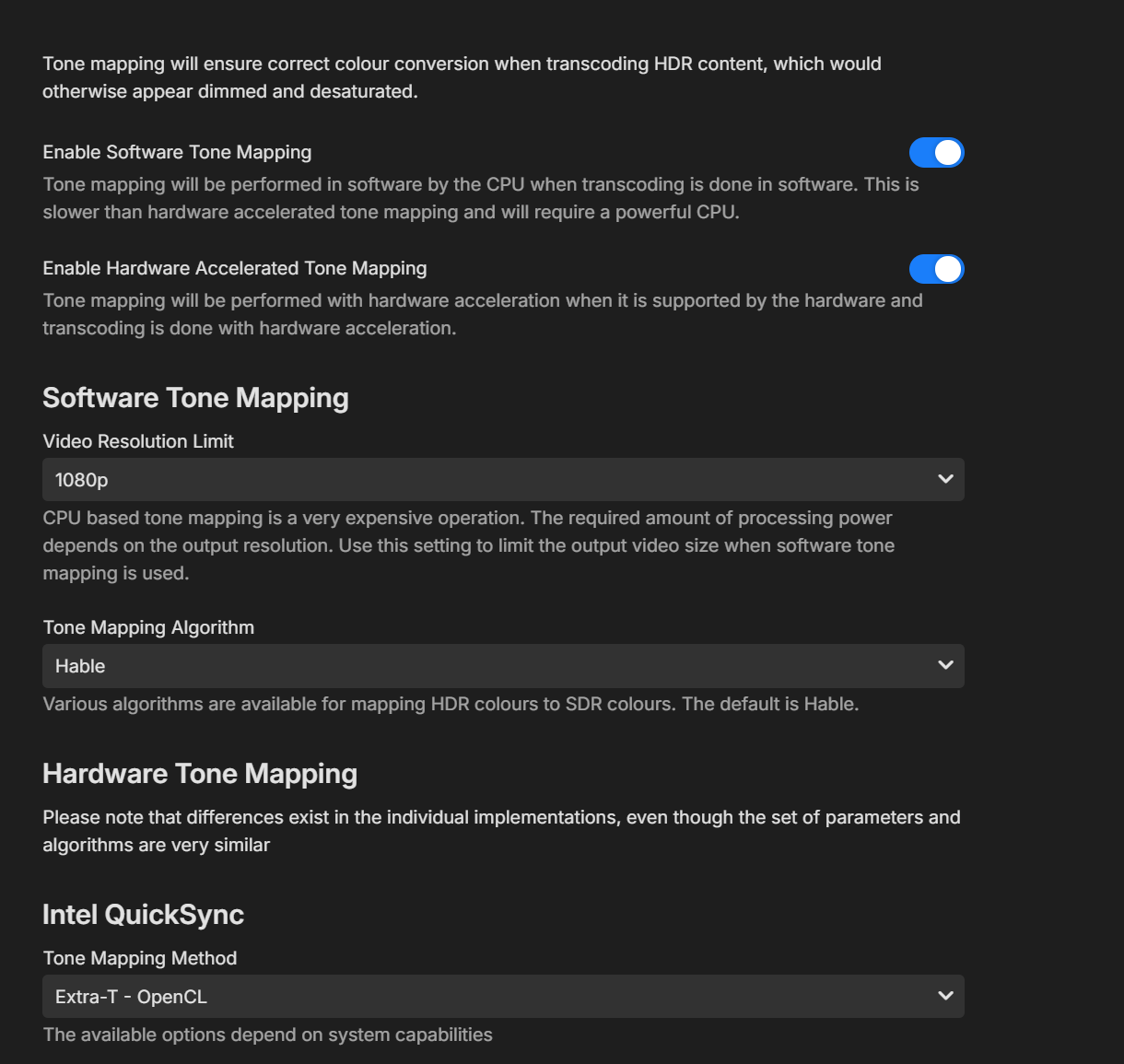Click the chevron arrow on the Hable selector

[x=945, y=665]
